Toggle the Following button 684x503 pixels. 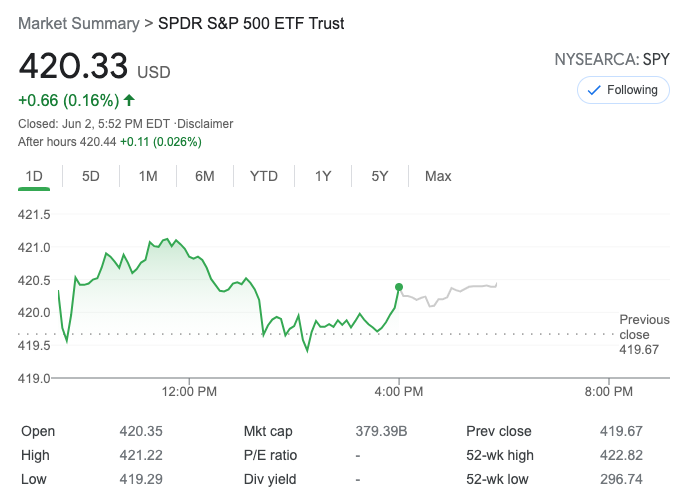622,90
